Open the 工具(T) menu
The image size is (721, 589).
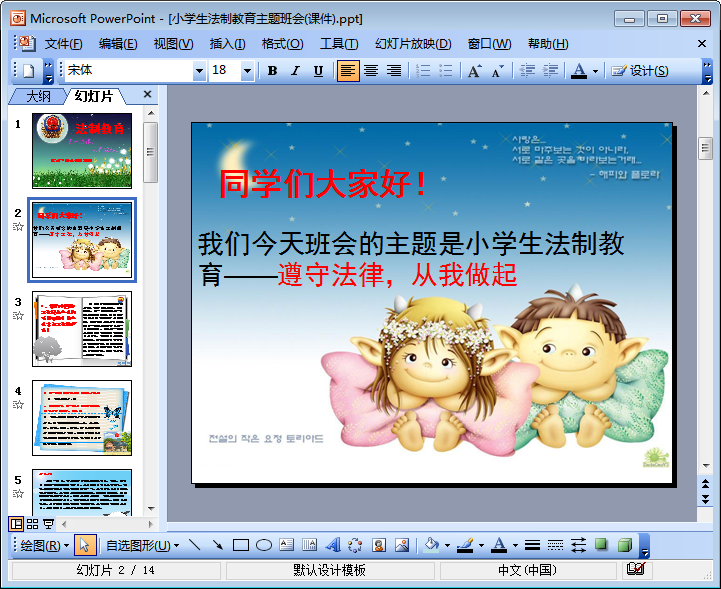pos(339,44)
